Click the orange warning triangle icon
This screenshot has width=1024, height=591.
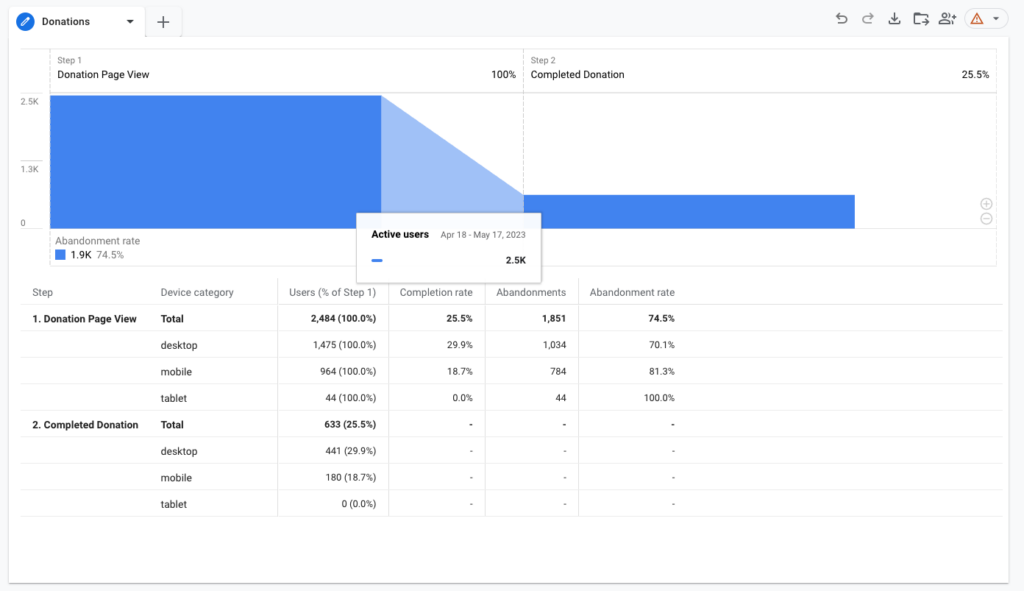(977, 19)
